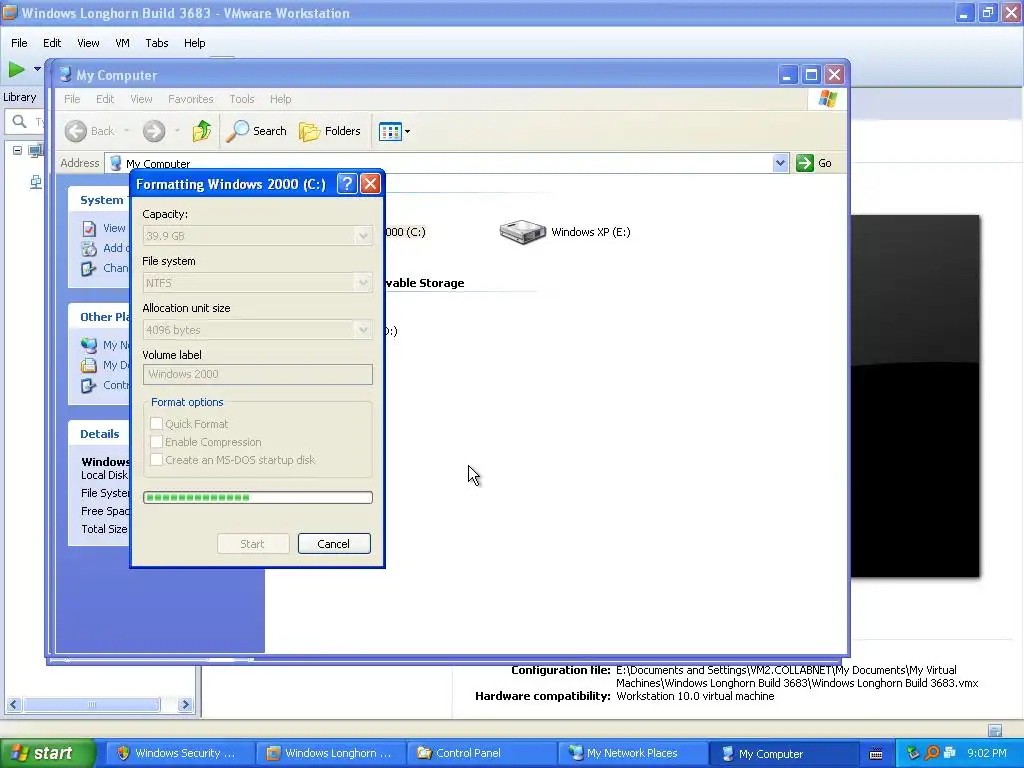Click the magnifier icon in system tray
Viewport: 1024px width, 768px height.
click(x=932, y=753)
